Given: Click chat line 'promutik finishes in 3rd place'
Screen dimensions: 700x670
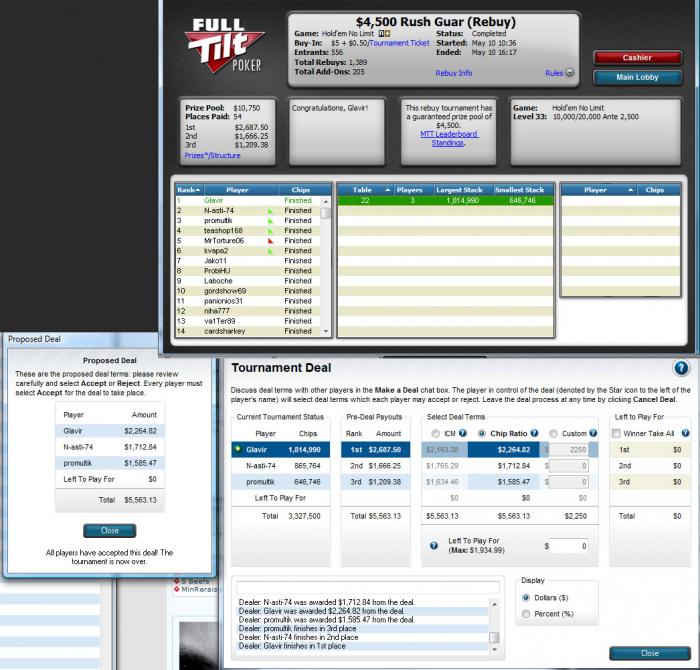Looking at the screenshot, I should [297, 628].
